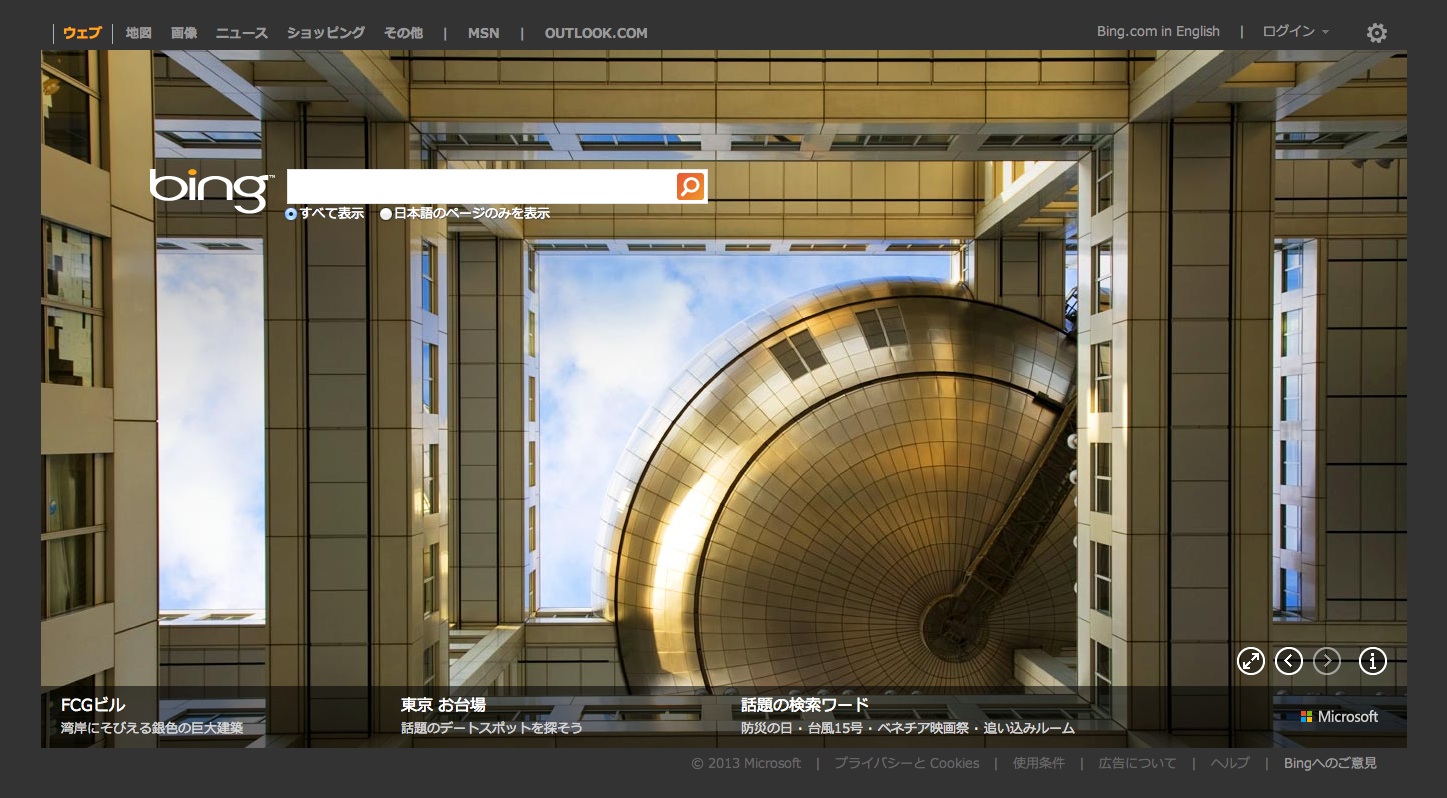Select the すべて表示 radio option

291,214
